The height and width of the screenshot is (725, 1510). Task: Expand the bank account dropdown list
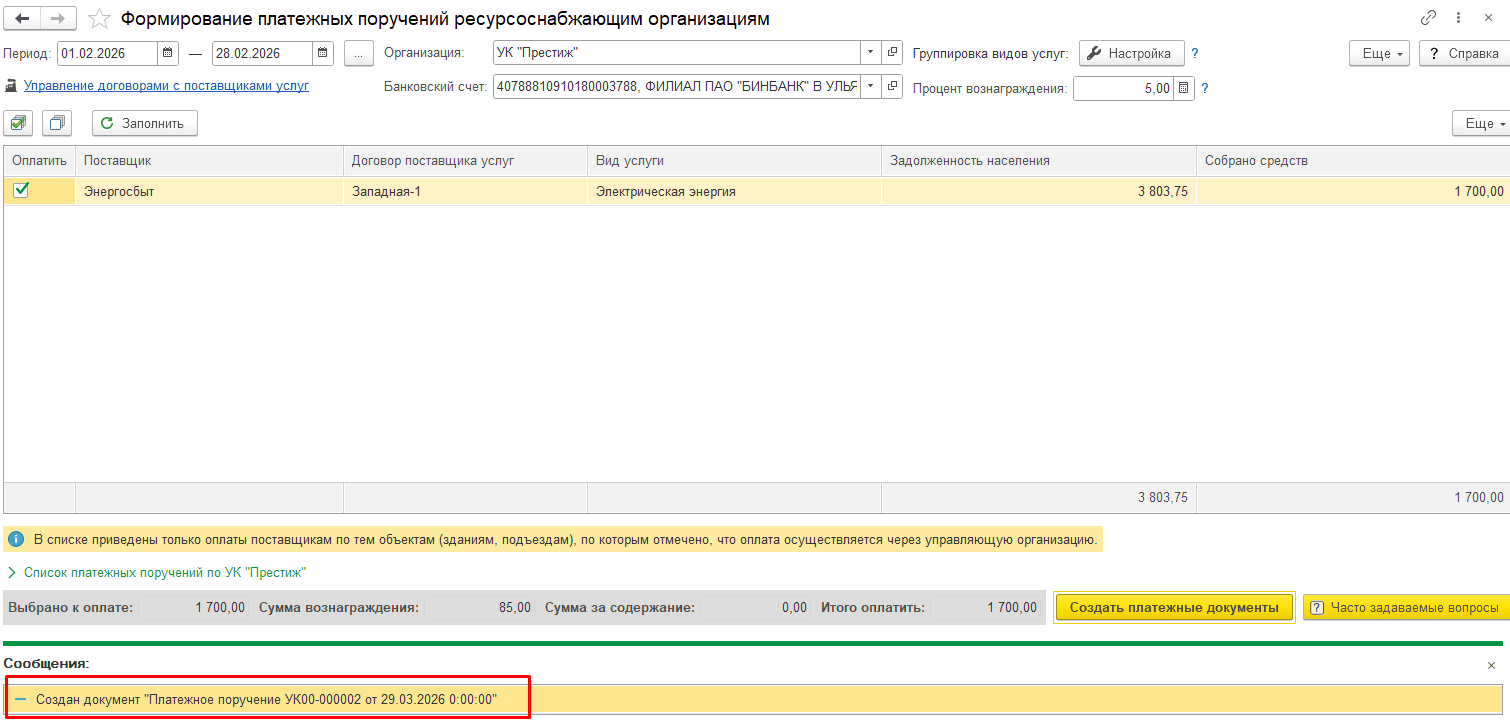pos(869,87)
